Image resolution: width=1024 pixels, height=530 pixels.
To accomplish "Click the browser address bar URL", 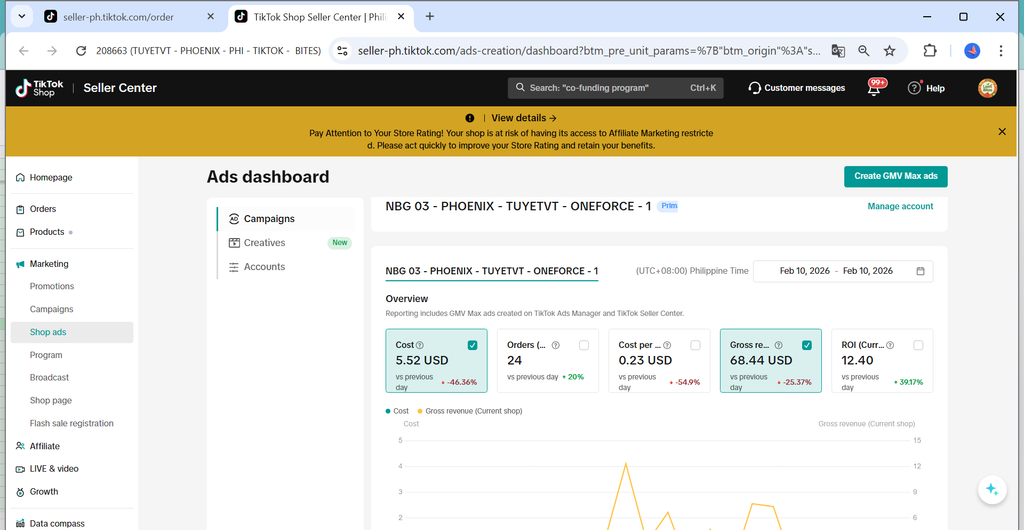I will (589, 51).
